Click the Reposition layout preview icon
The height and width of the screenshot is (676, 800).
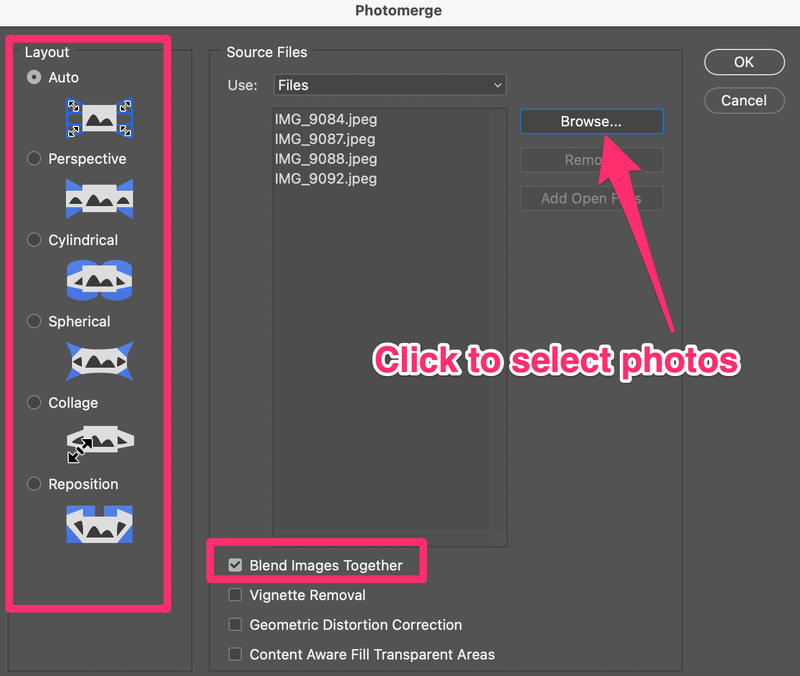point(99,524)
